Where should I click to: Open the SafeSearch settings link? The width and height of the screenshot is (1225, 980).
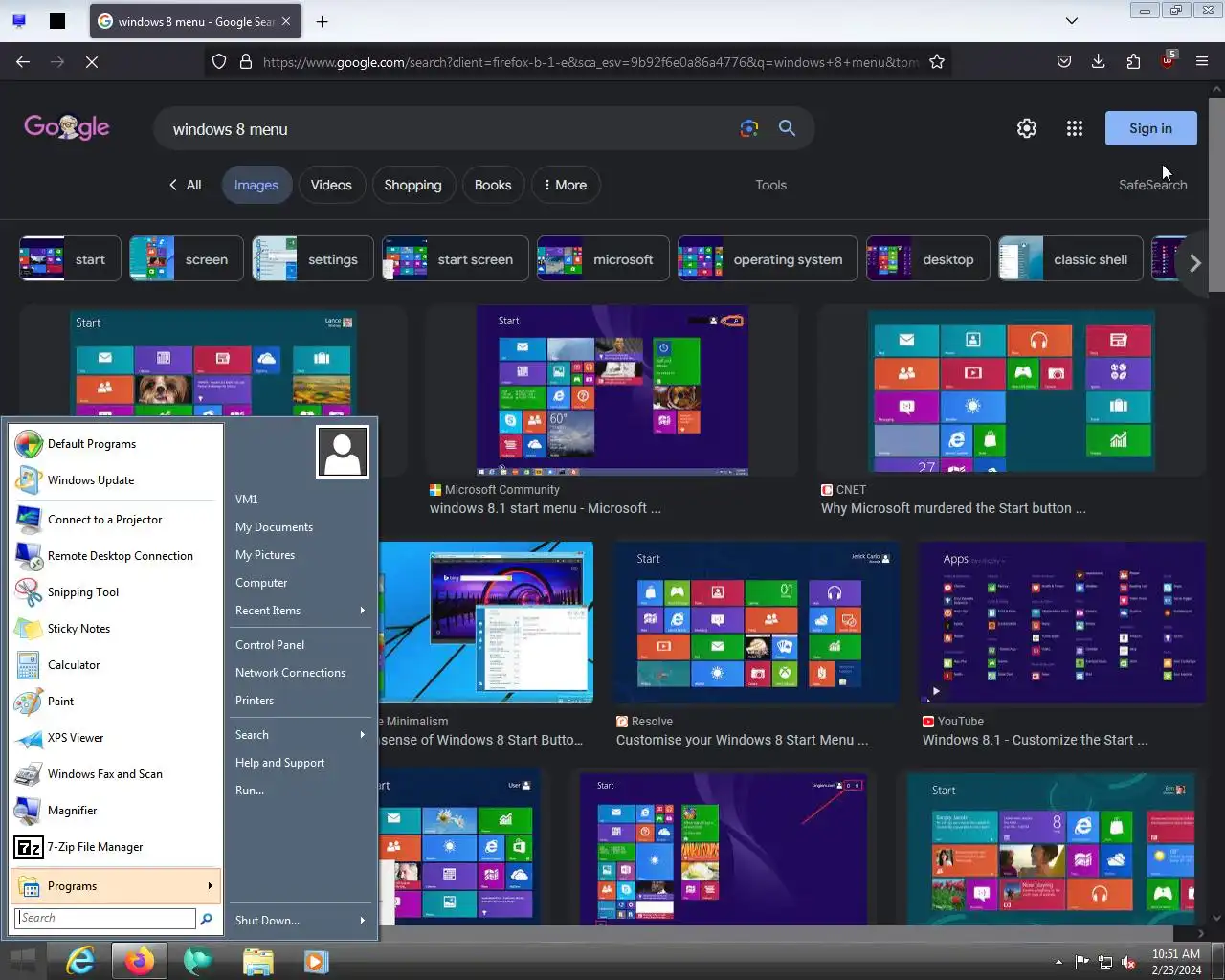[1152, 185]
